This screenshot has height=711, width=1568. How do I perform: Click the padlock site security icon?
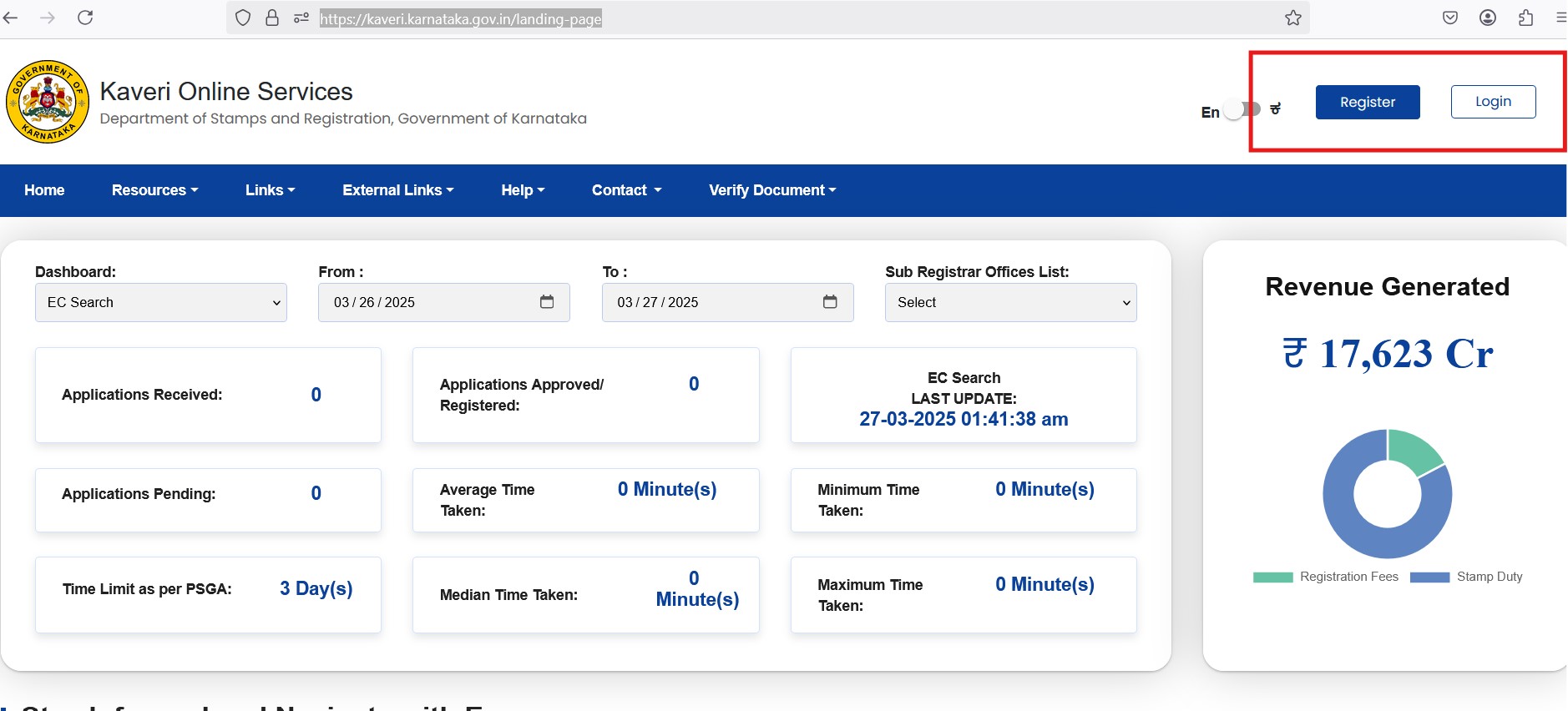pyautogui.click(x=272, y=18)
